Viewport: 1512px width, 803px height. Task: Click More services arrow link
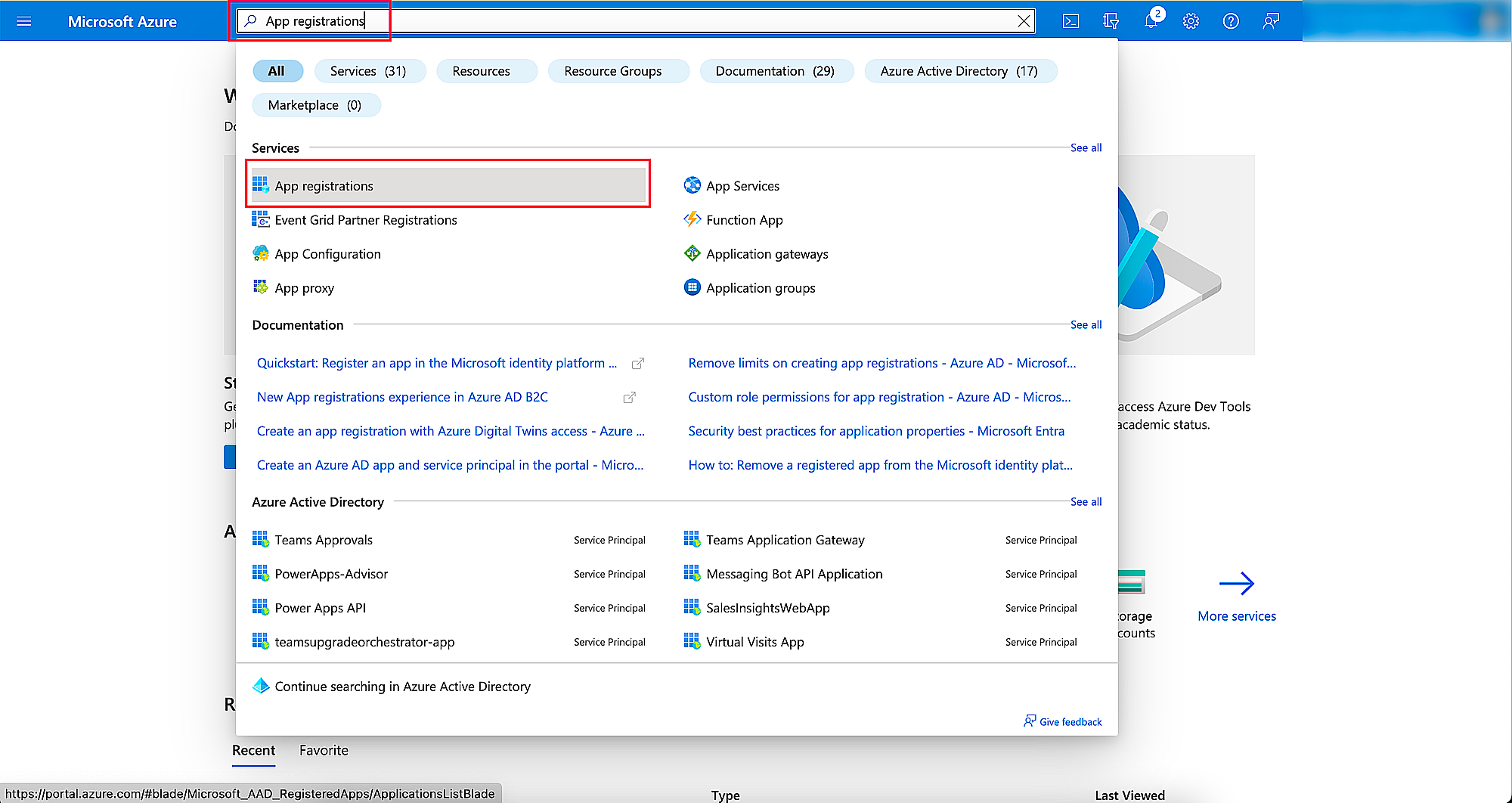pyautogui.click(x=1237, y=596)
